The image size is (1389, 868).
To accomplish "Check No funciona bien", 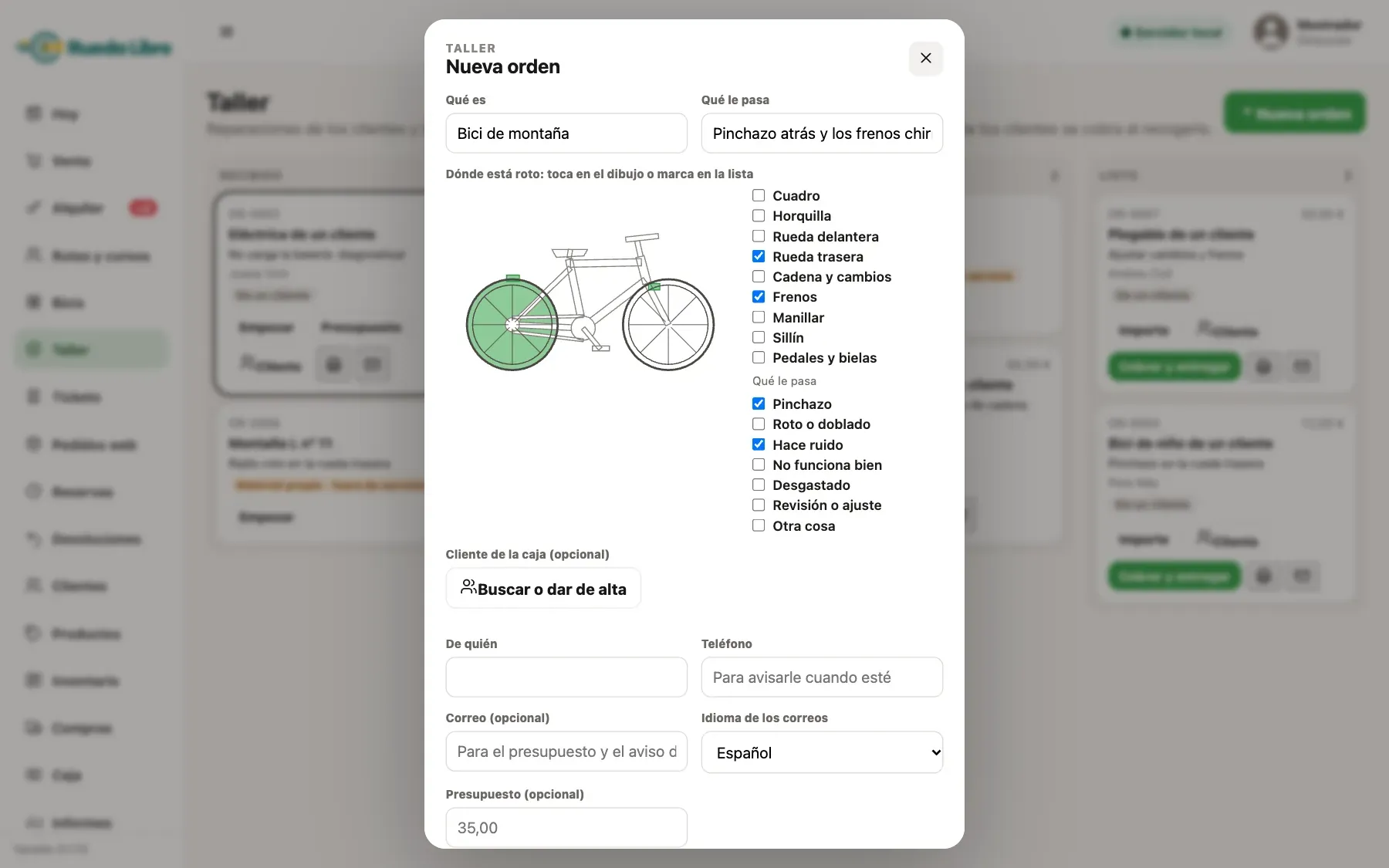I will (x=759, y=464).
